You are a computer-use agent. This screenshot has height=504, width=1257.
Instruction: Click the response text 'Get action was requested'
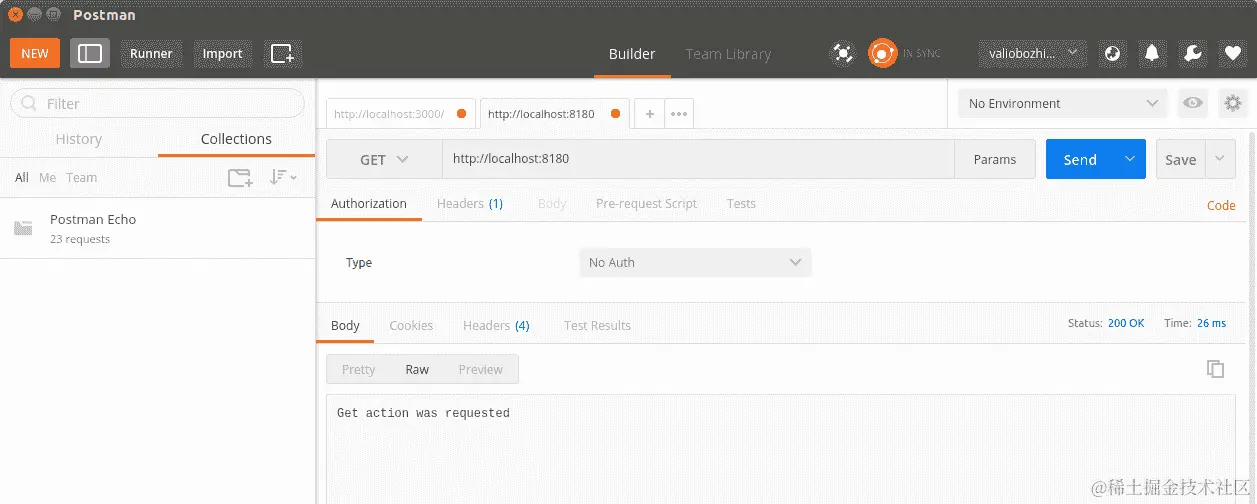423,413
